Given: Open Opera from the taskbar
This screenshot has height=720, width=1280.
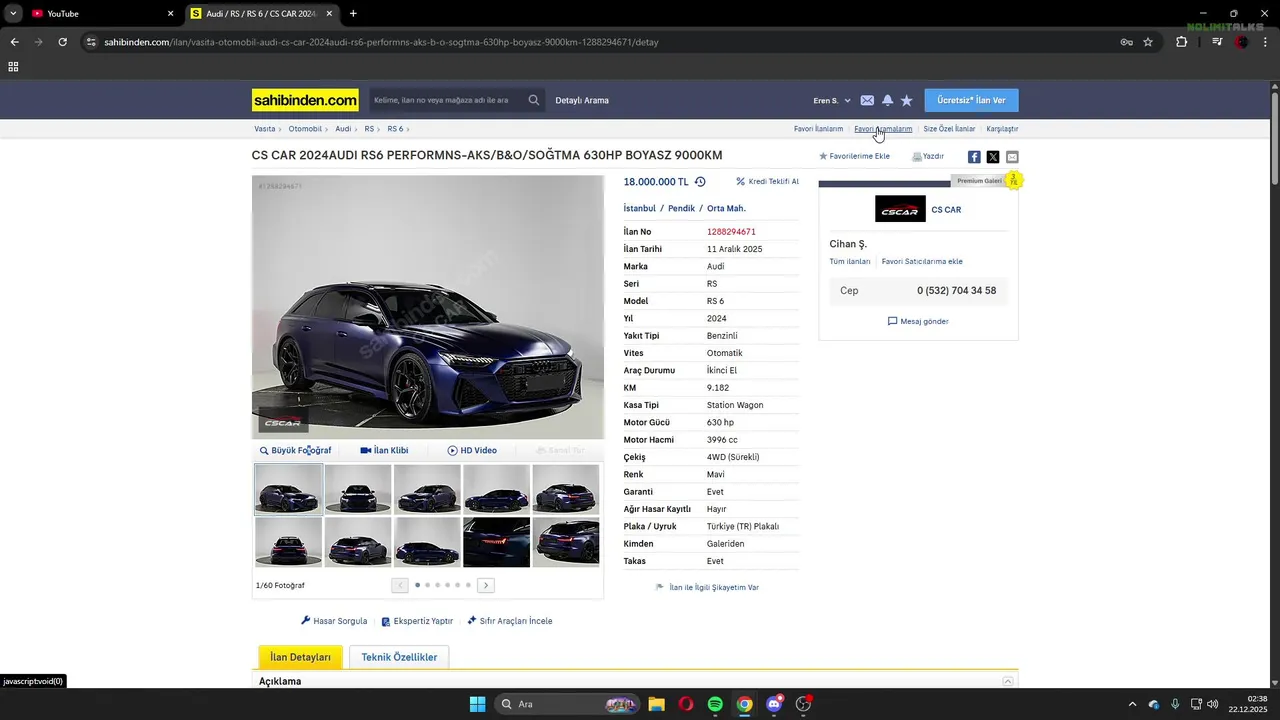Looking at the screenshot, I should [686, 704].
